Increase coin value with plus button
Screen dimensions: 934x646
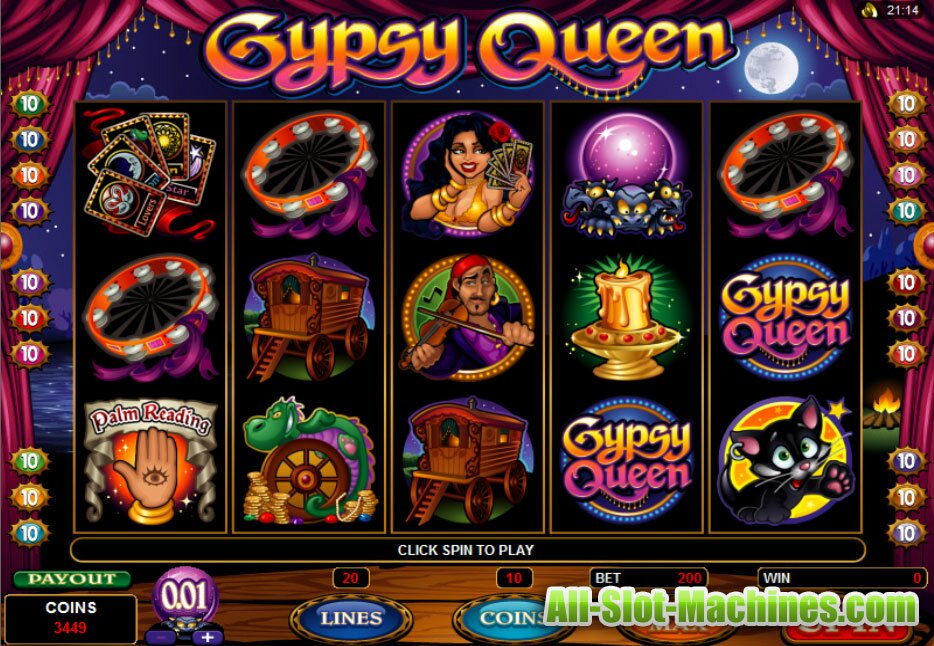[207, 637]
